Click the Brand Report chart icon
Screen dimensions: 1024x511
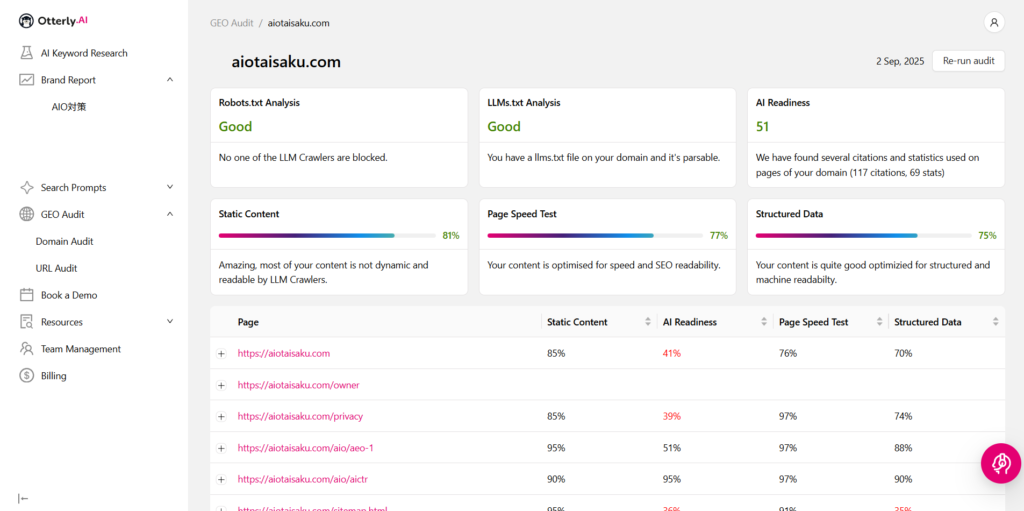(27, 80)
